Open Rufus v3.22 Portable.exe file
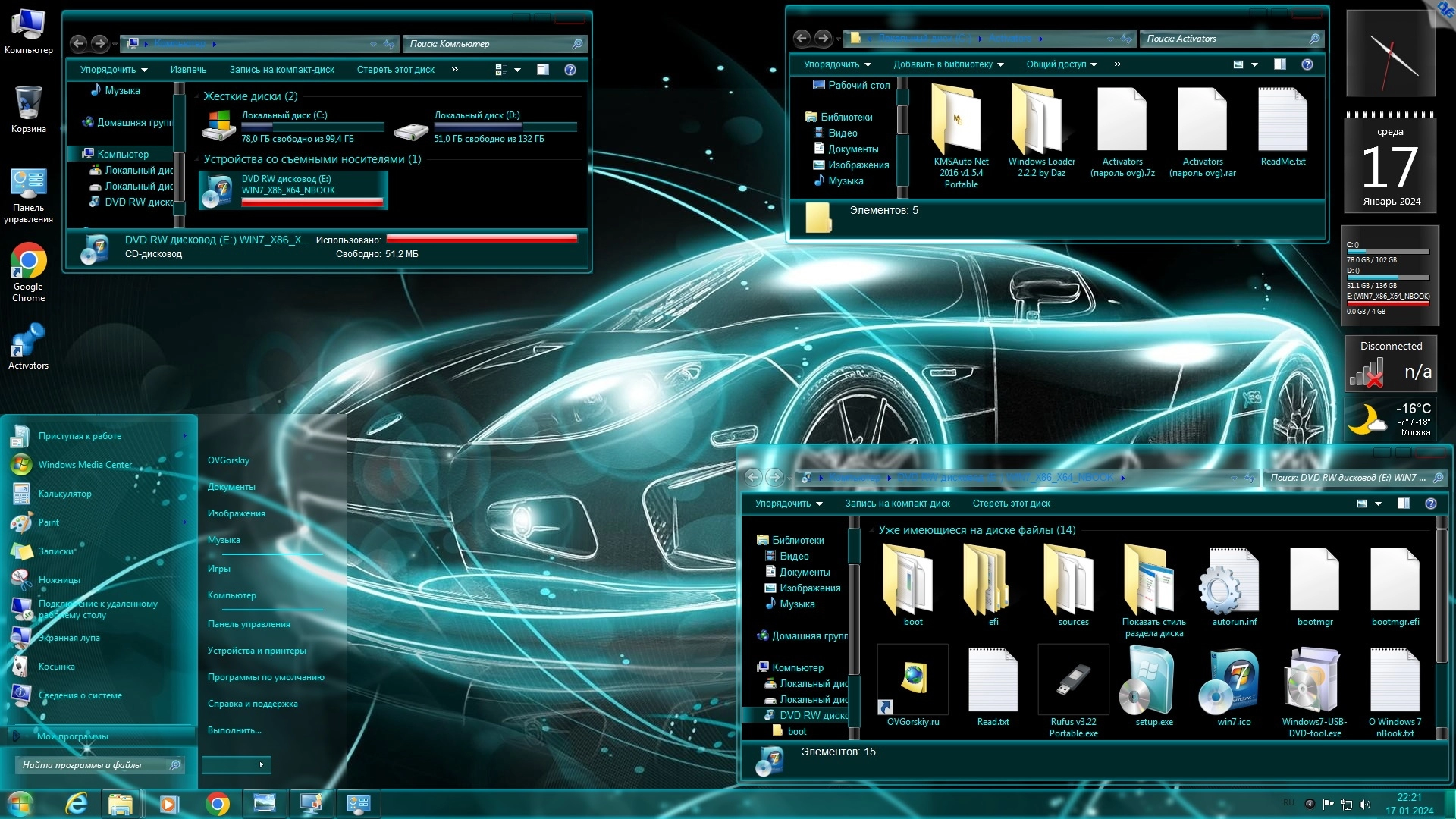 [1073, 680]
